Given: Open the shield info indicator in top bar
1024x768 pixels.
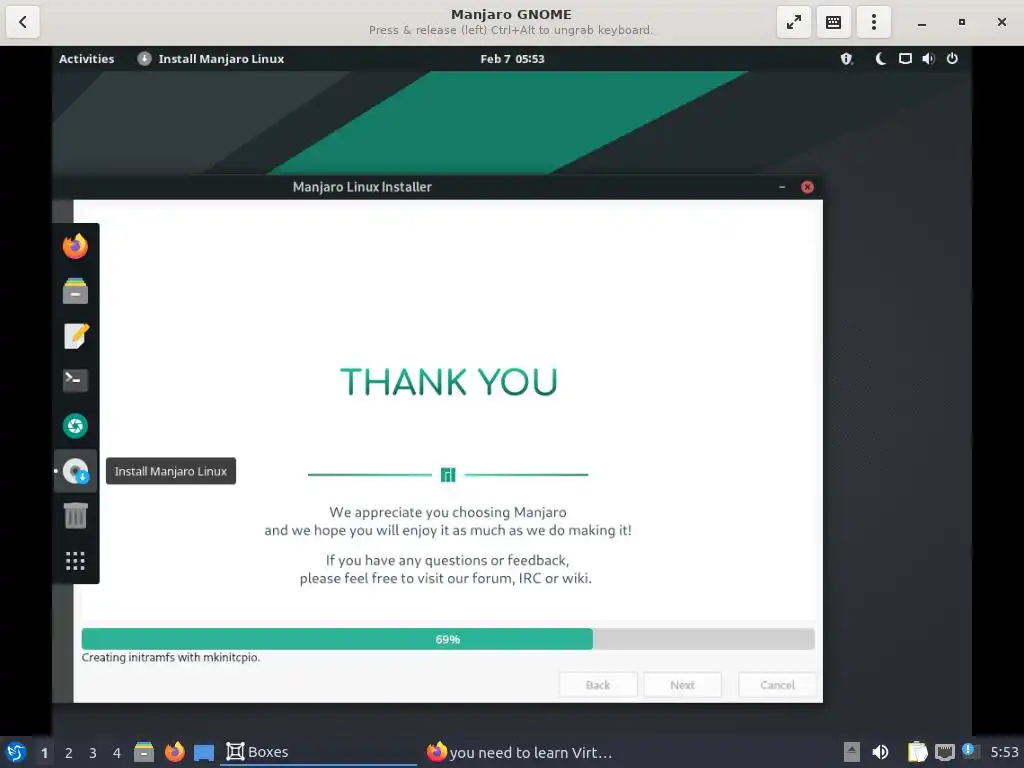Looking at the screenshot, I should (x=847, y=59).
